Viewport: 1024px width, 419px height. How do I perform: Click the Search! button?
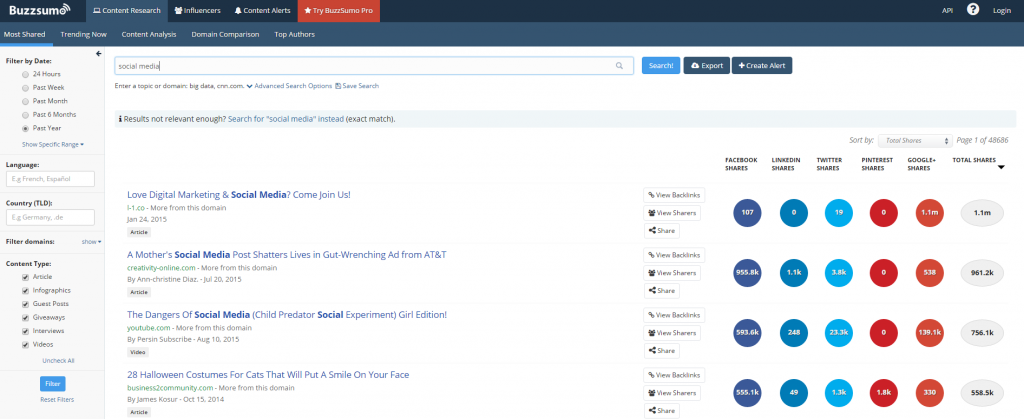pyautogui.click(x=661, y=66)
